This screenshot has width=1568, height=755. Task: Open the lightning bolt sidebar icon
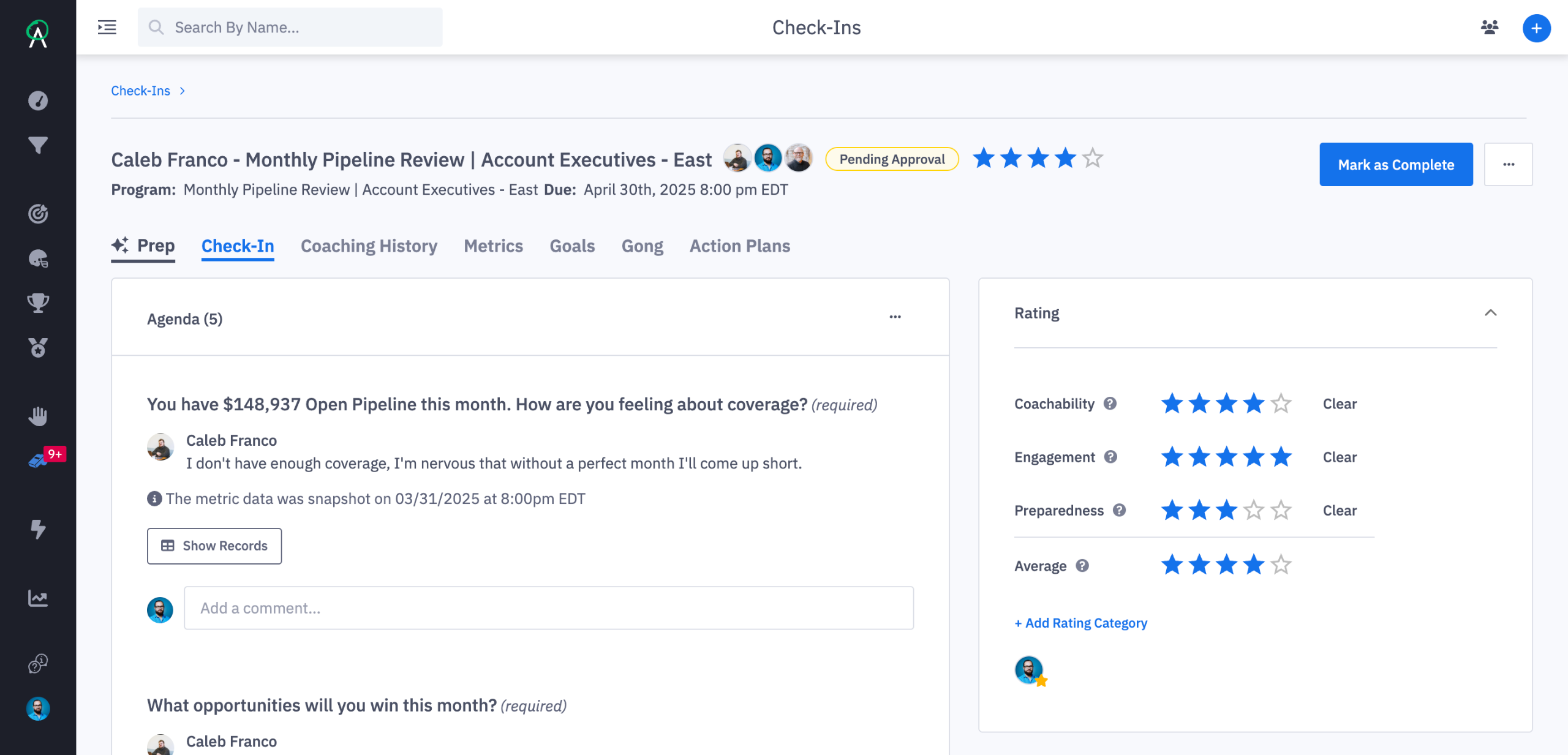tap(38, 528)
